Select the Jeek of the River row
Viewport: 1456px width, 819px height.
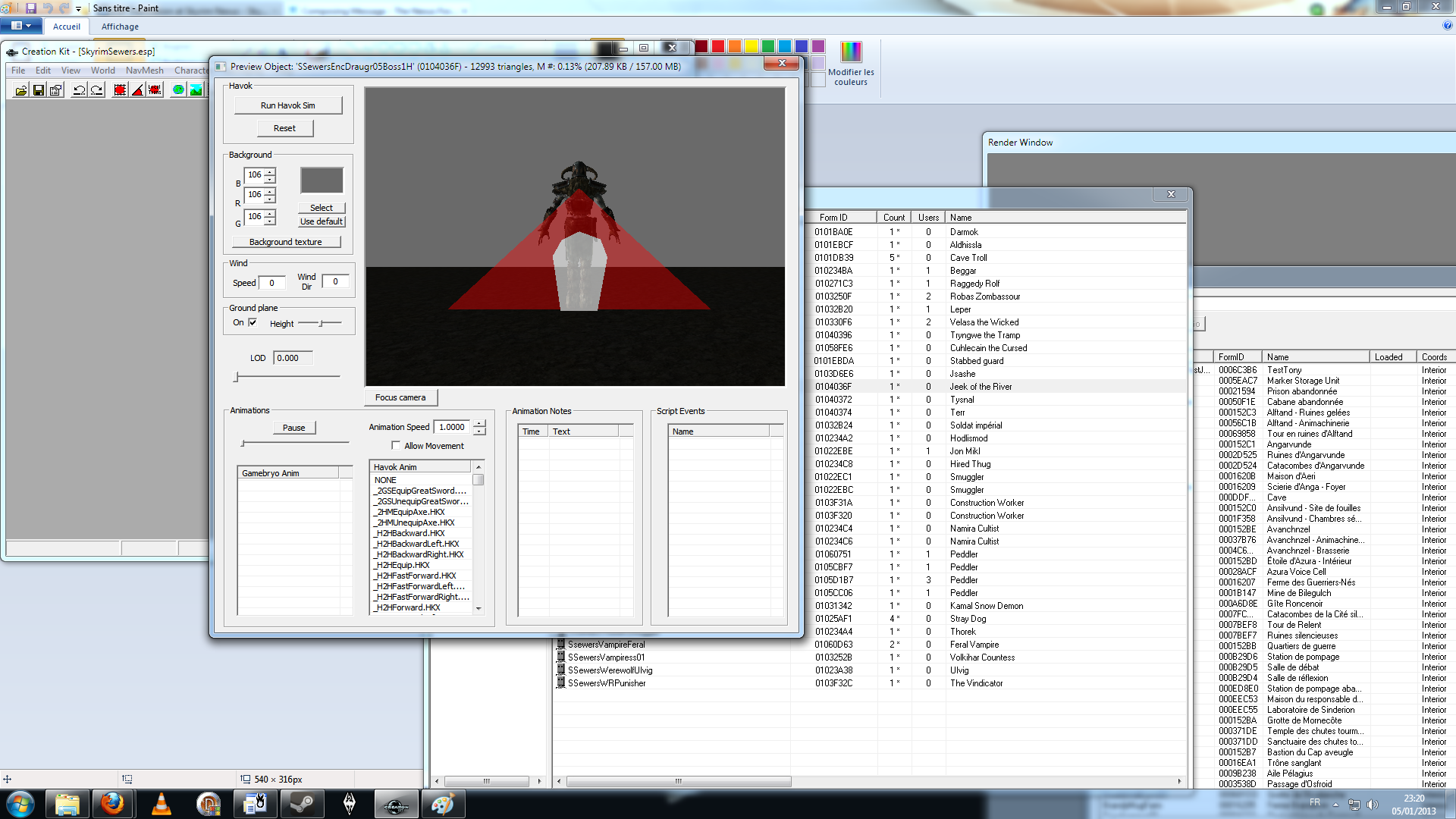click(997, 387)
